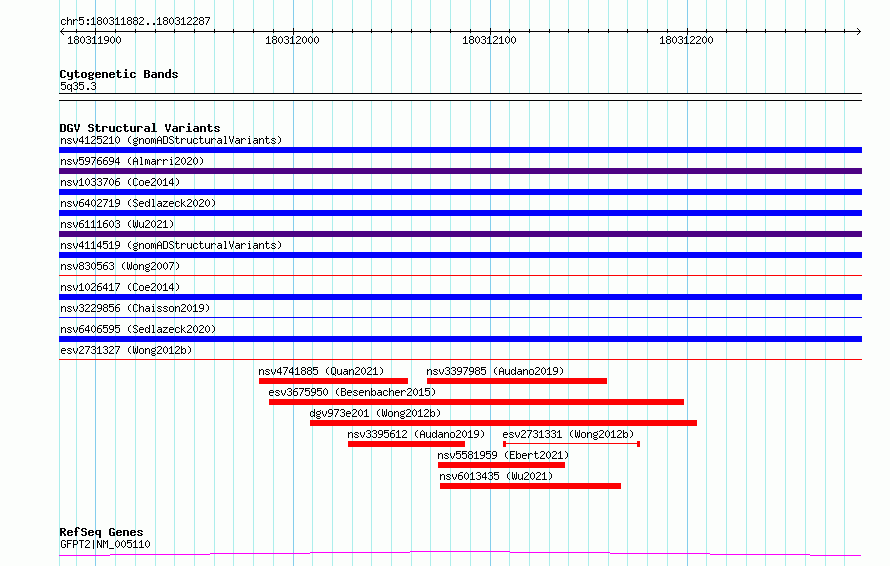Click the RefSeq Genes track title
Screen dimensions: 890x566
[x=101, y=533]
